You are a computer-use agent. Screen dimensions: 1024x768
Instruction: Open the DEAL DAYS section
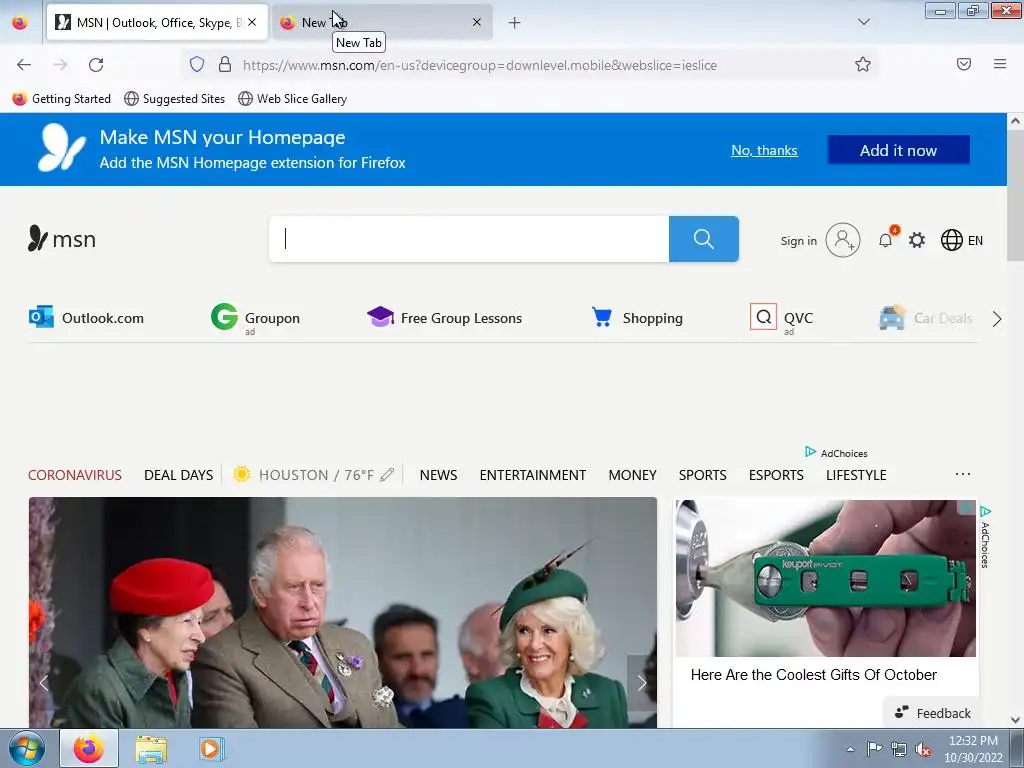coord(178,475)
